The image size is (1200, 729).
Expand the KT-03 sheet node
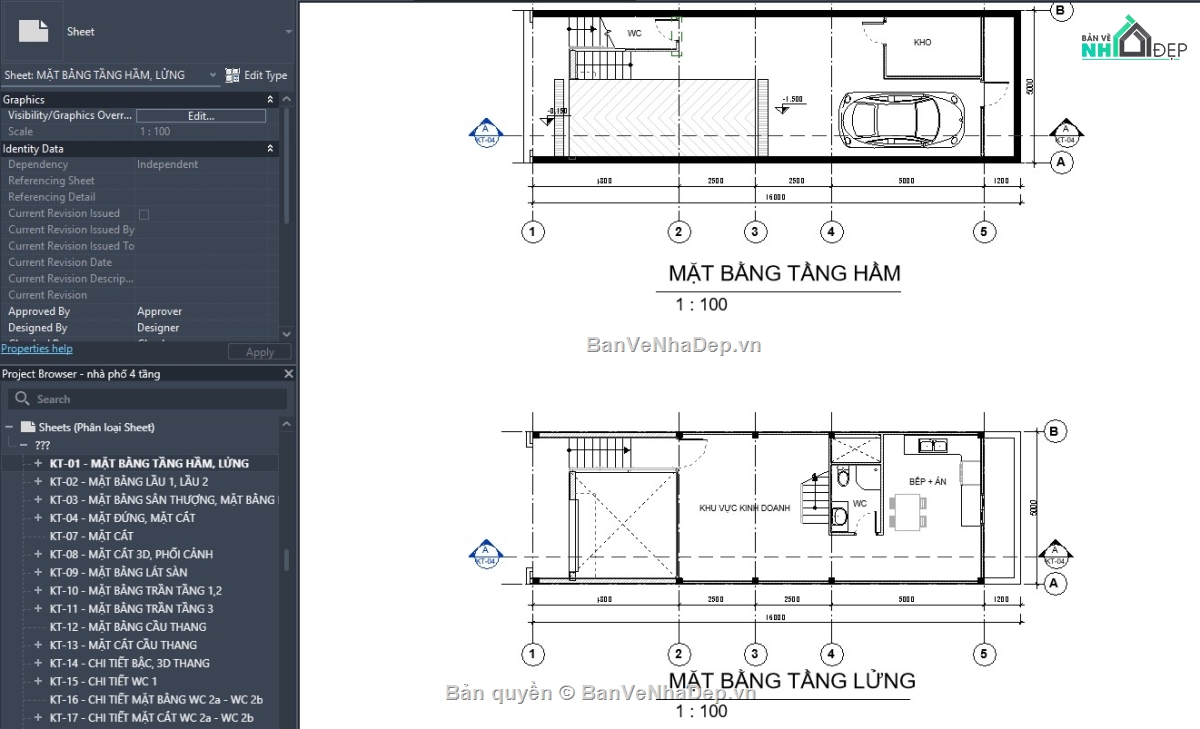click(39, 500)
